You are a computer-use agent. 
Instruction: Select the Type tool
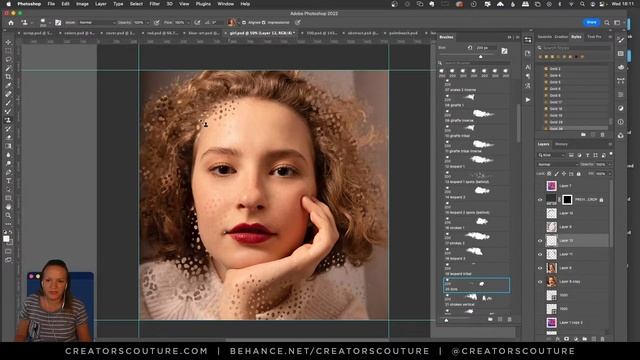(8, 181)
